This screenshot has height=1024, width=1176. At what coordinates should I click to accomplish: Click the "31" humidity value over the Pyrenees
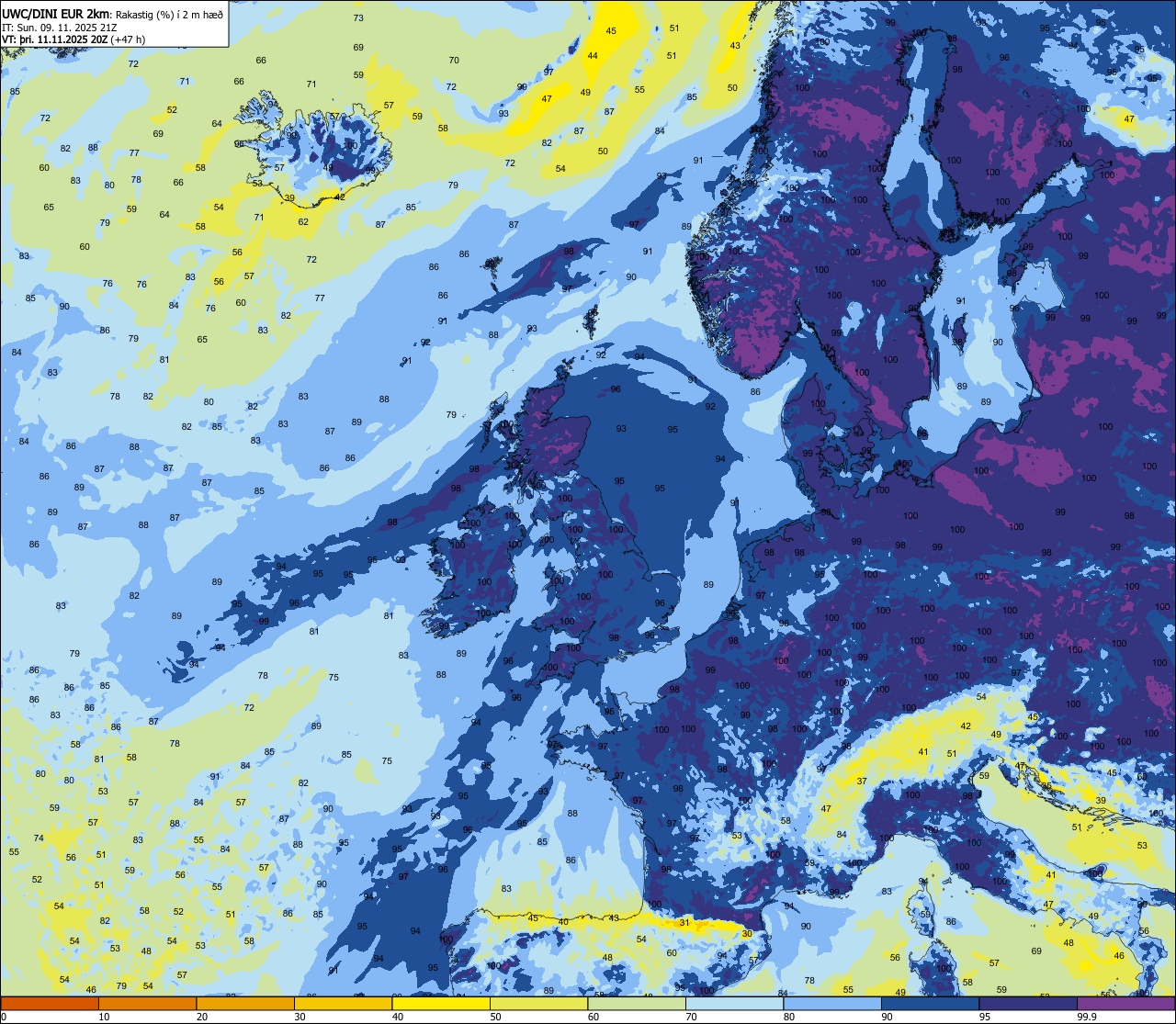point(684,923)
